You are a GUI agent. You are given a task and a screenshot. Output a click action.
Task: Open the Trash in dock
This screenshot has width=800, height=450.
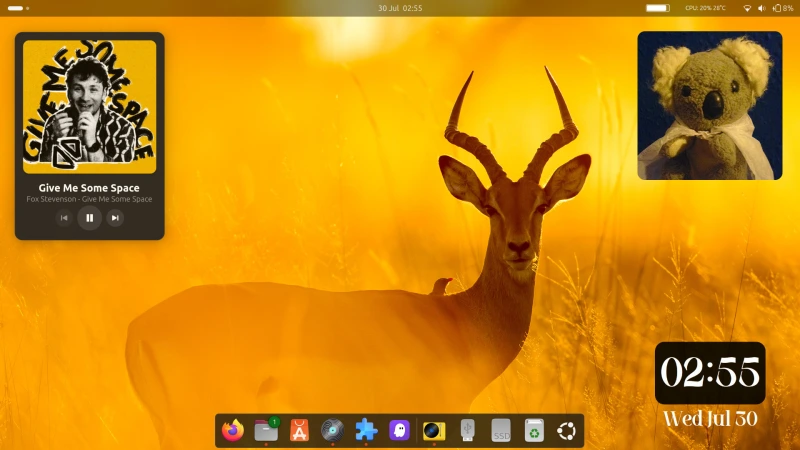534,431
